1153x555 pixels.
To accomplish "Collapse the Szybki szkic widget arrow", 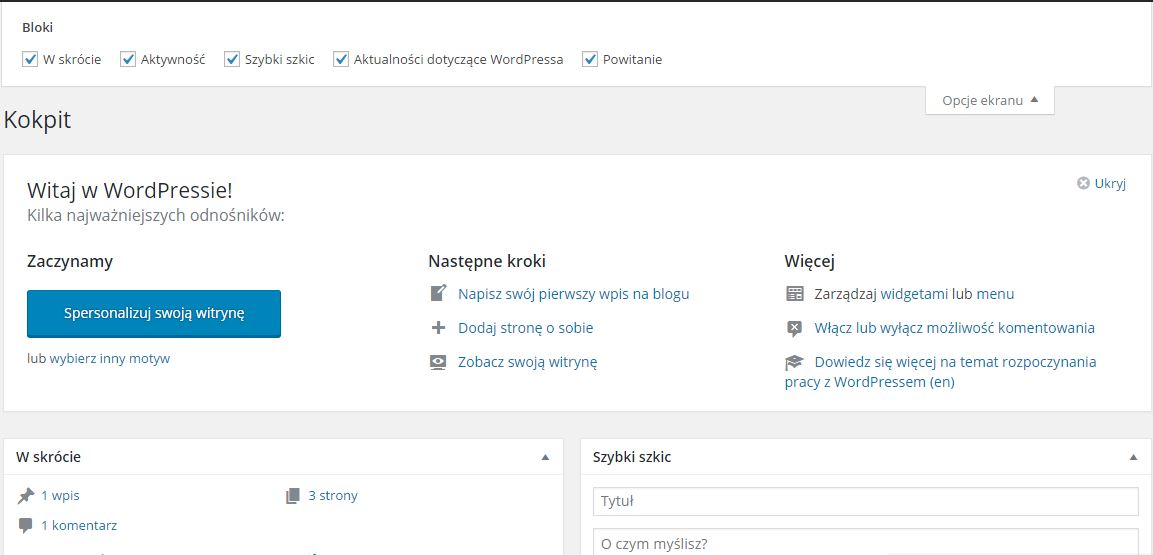I will click(x=1133, y=457).
